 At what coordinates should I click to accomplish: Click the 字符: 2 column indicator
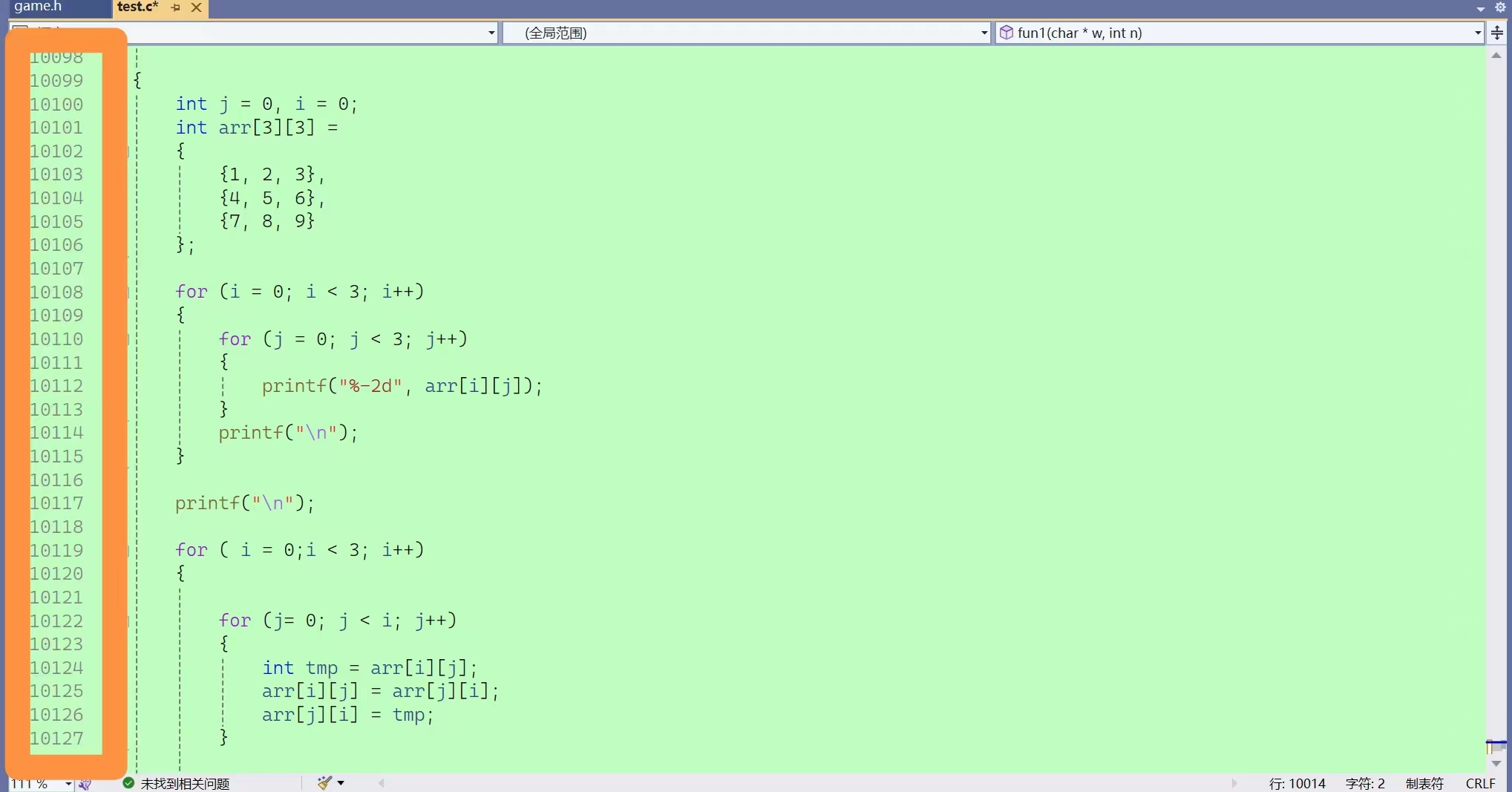[x=1365, y=784]
